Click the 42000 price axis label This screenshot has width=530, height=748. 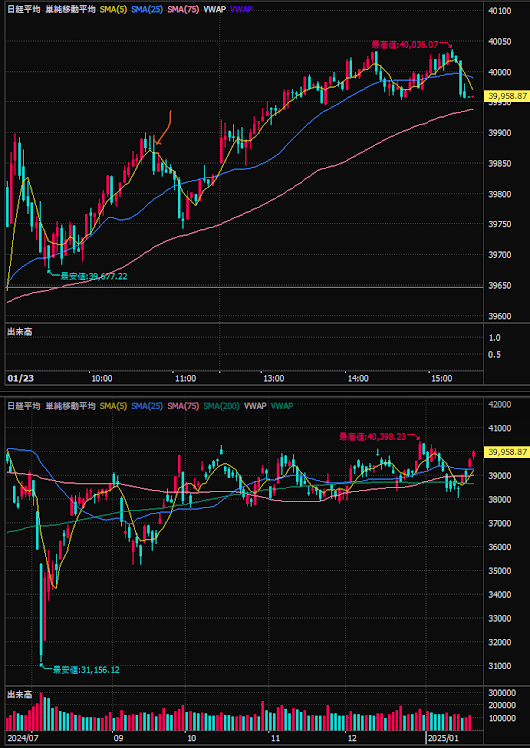(500, 404)
